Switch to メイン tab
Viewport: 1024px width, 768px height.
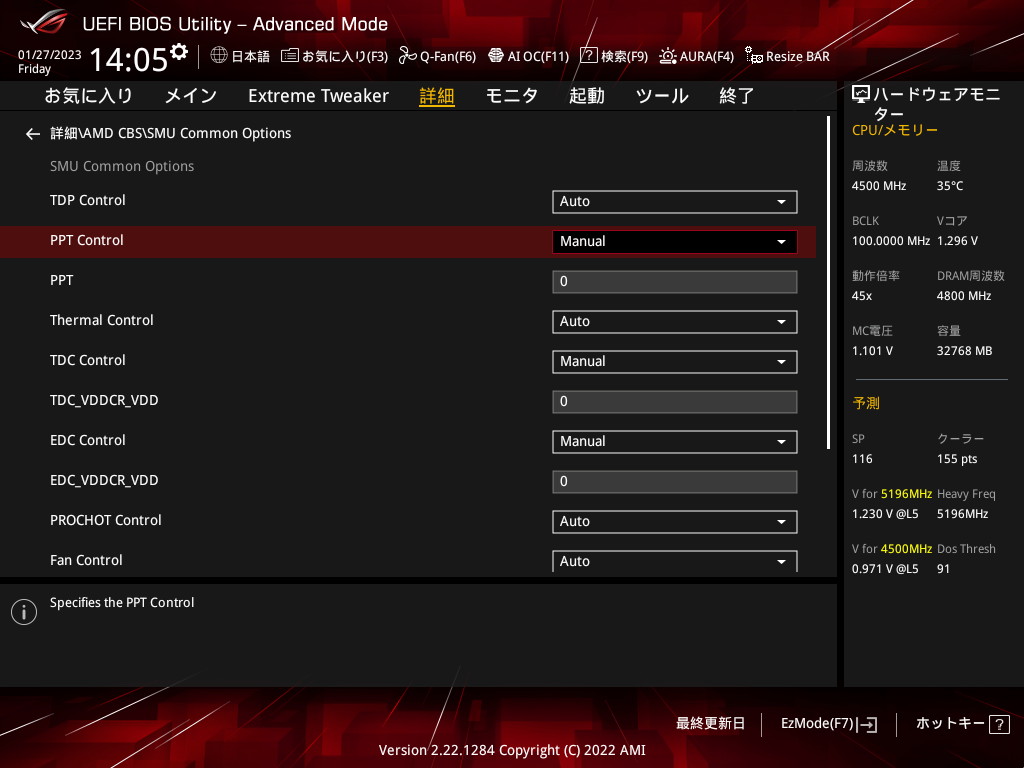[191, 96]
